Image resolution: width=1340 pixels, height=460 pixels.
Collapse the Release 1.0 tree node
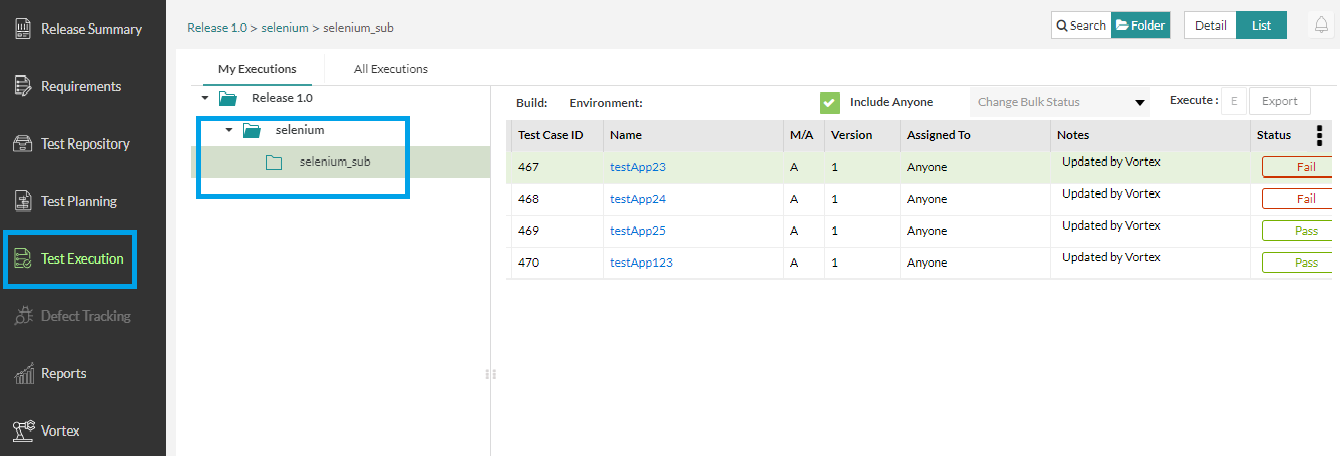click(x=205, y=98)
